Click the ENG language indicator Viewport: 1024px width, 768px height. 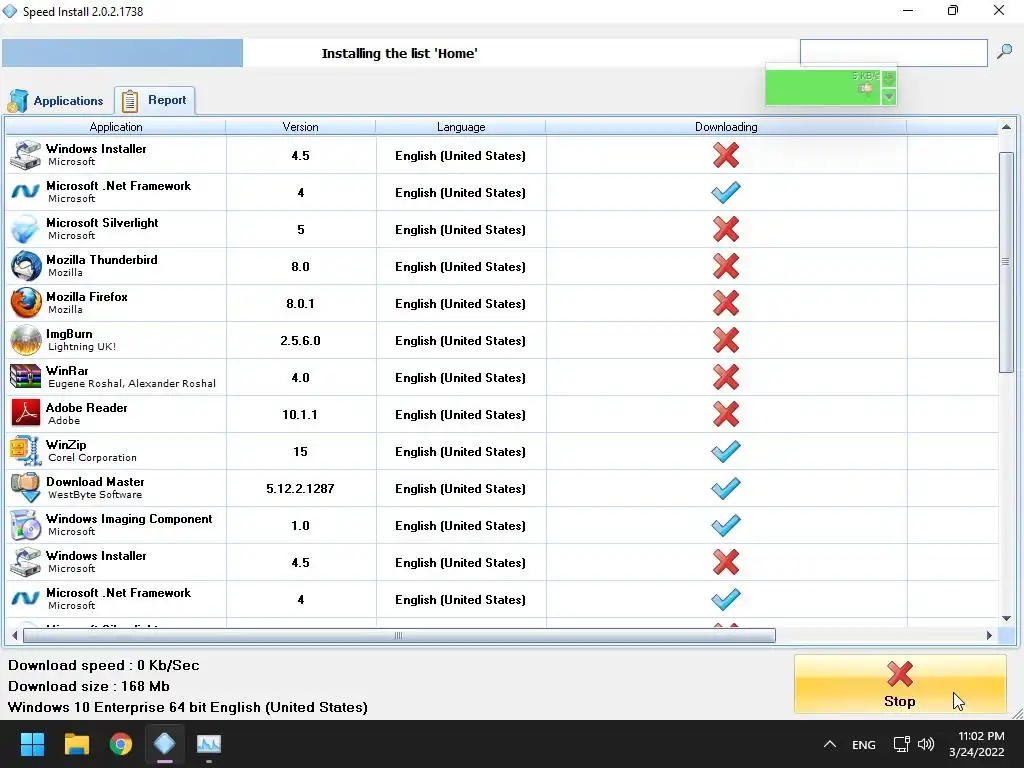[863, 744]
